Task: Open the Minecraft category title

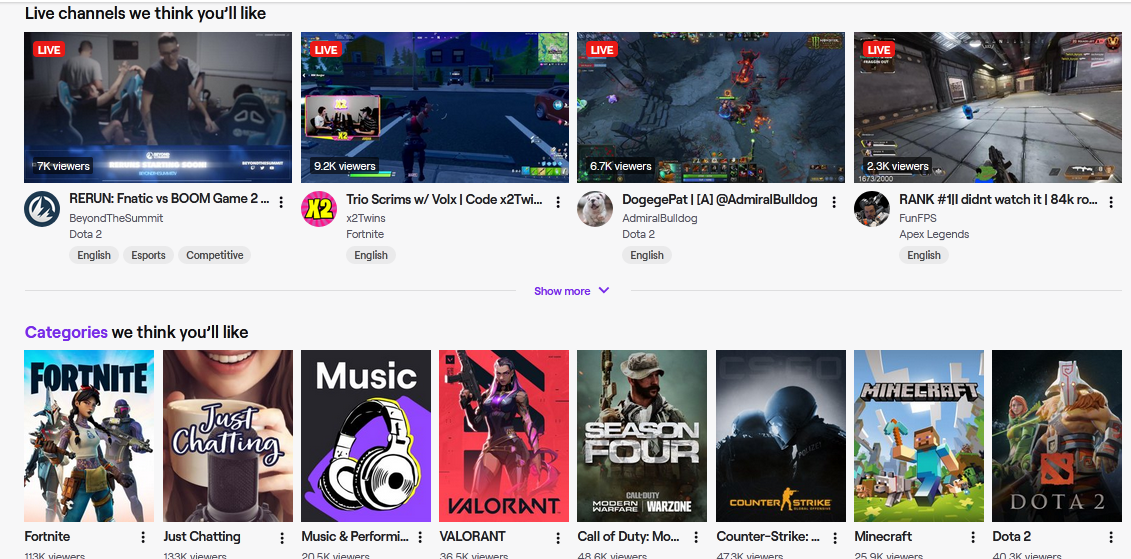Action: click(883, 537)
